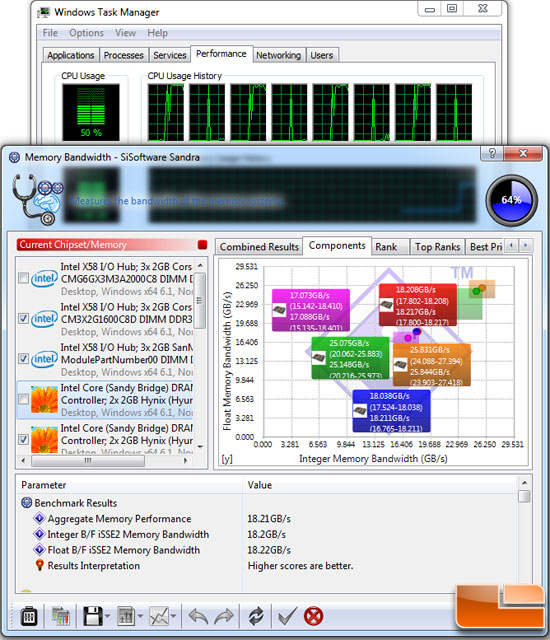This screenshot has height=640, width=550.
Task: Click the diamond icon beside Aggregate Memory Performance
Action: tap(40, 518)
